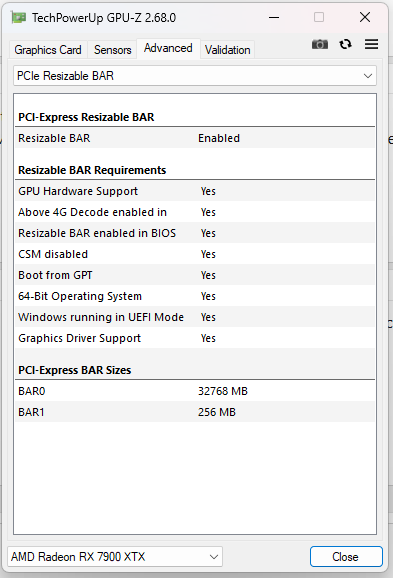The height and width of the screenshot is (578, 393).
Task: Go to the Validation tab
Action: (x=227, y=50)
